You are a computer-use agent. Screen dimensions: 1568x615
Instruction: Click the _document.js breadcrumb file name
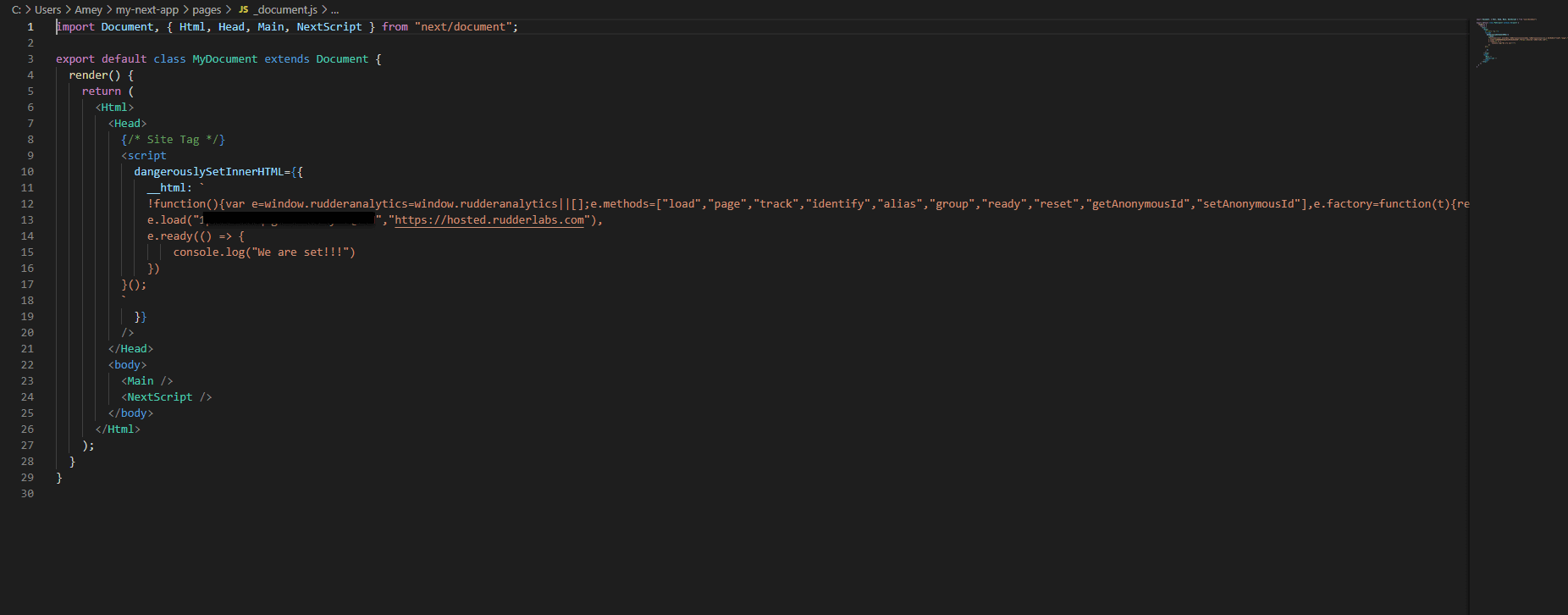click(x=285, y=10)
